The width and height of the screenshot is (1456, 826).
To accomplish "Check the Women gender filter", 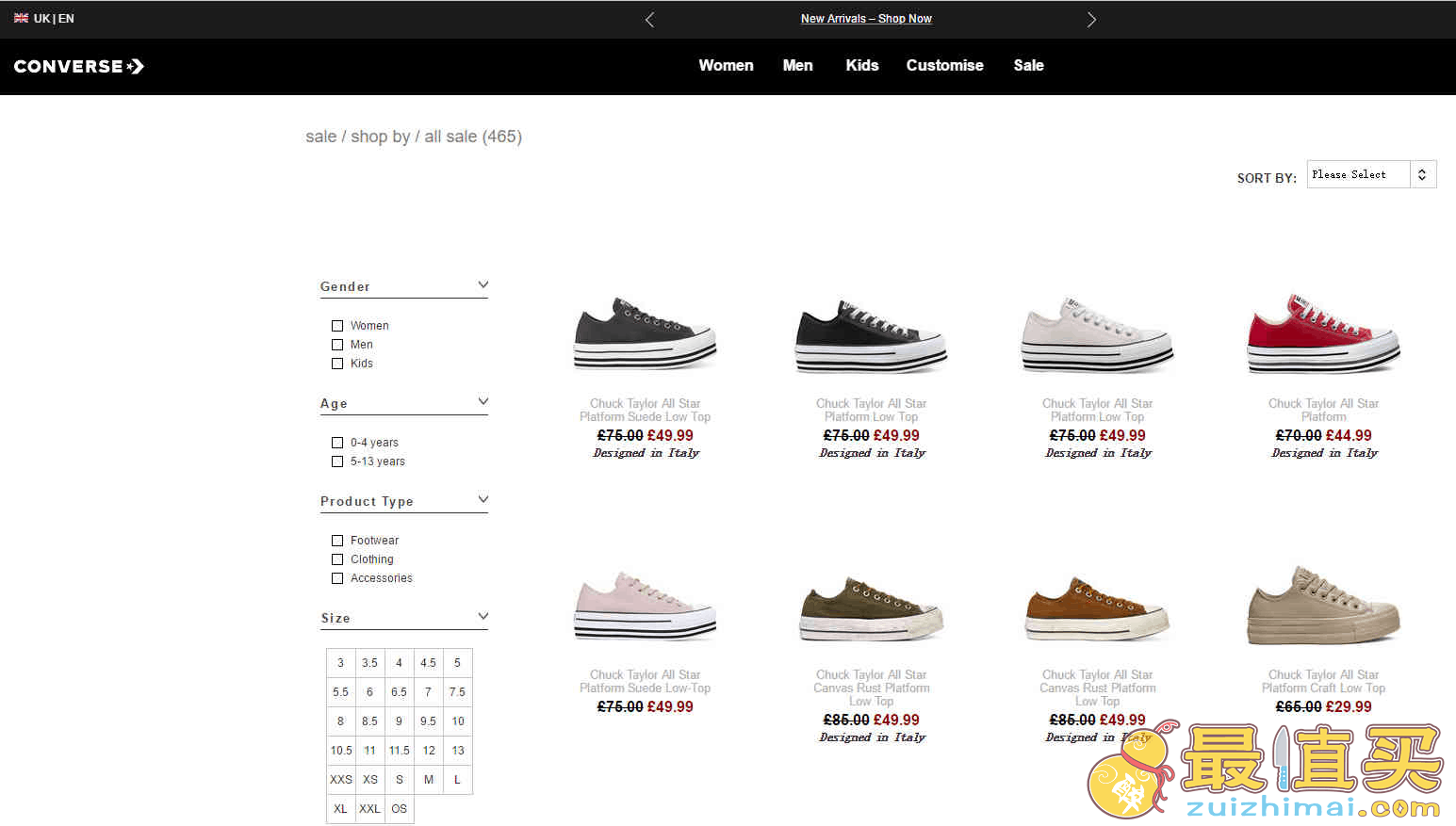I will (x=337, y=326).
